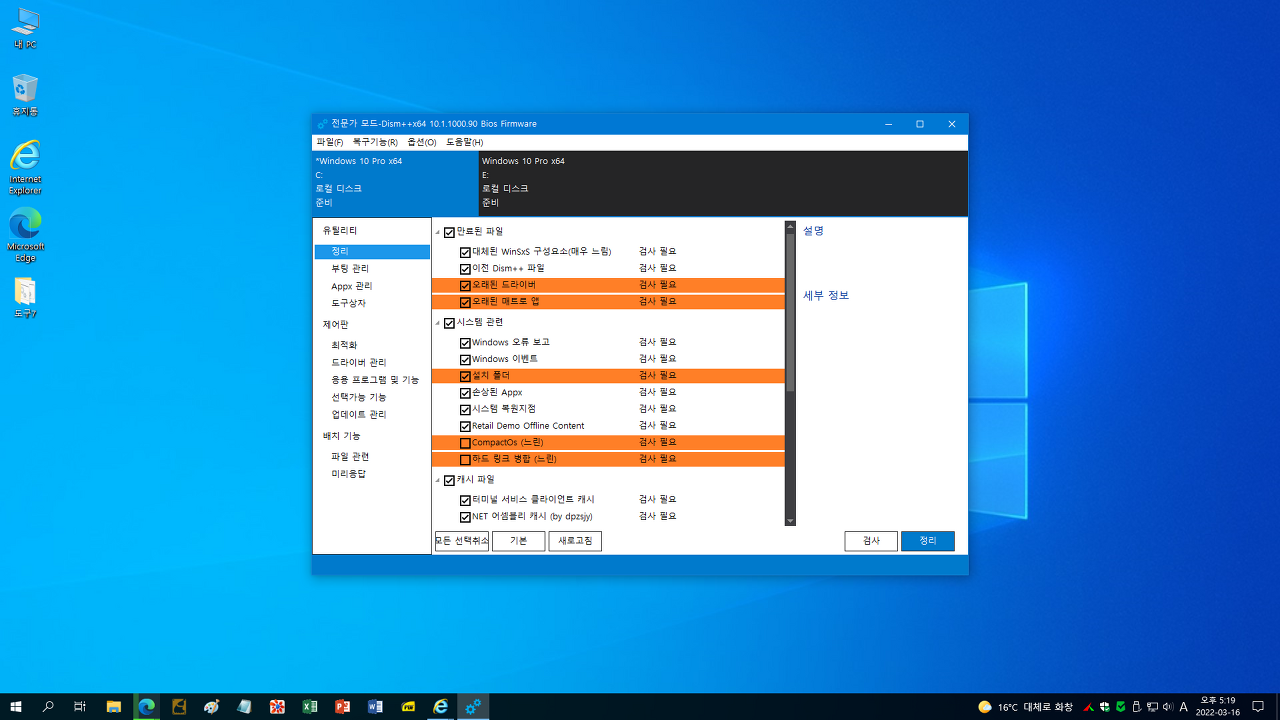Open the network tray icon
This screenshot has width=1280, height=720.
[1152, 706]
